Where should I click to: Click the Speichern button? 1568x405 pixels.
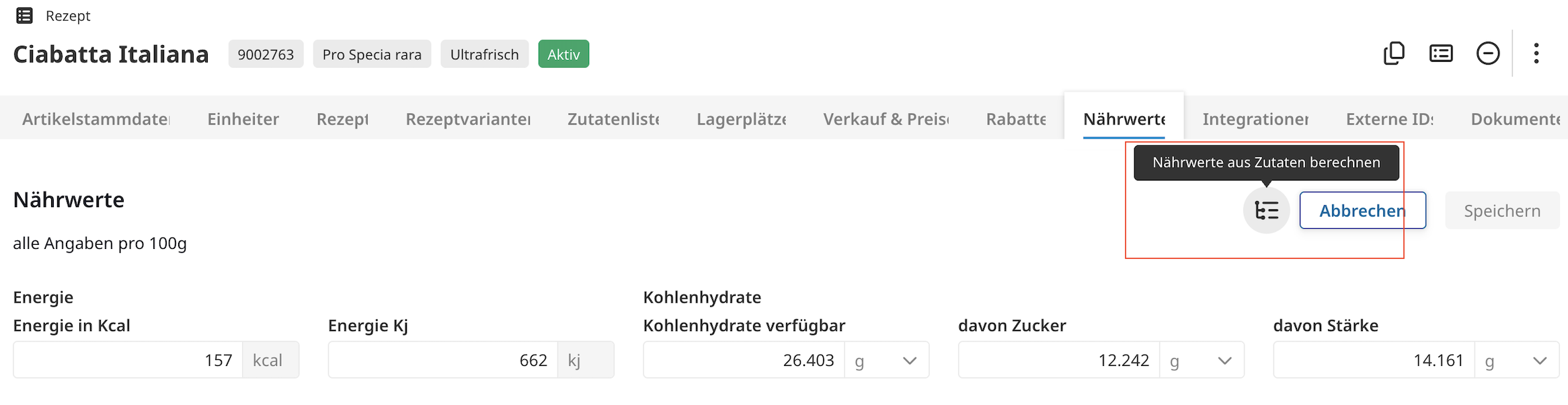coord(1501,211)
